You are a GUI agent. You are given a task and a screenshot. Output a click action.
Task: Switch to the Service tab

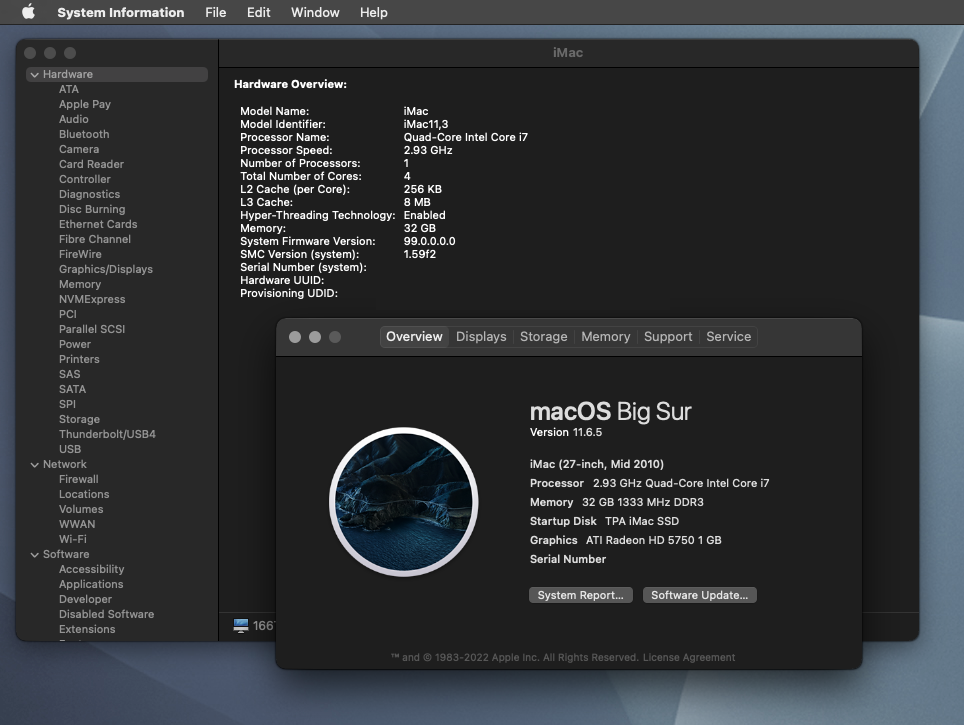(729, 336)
